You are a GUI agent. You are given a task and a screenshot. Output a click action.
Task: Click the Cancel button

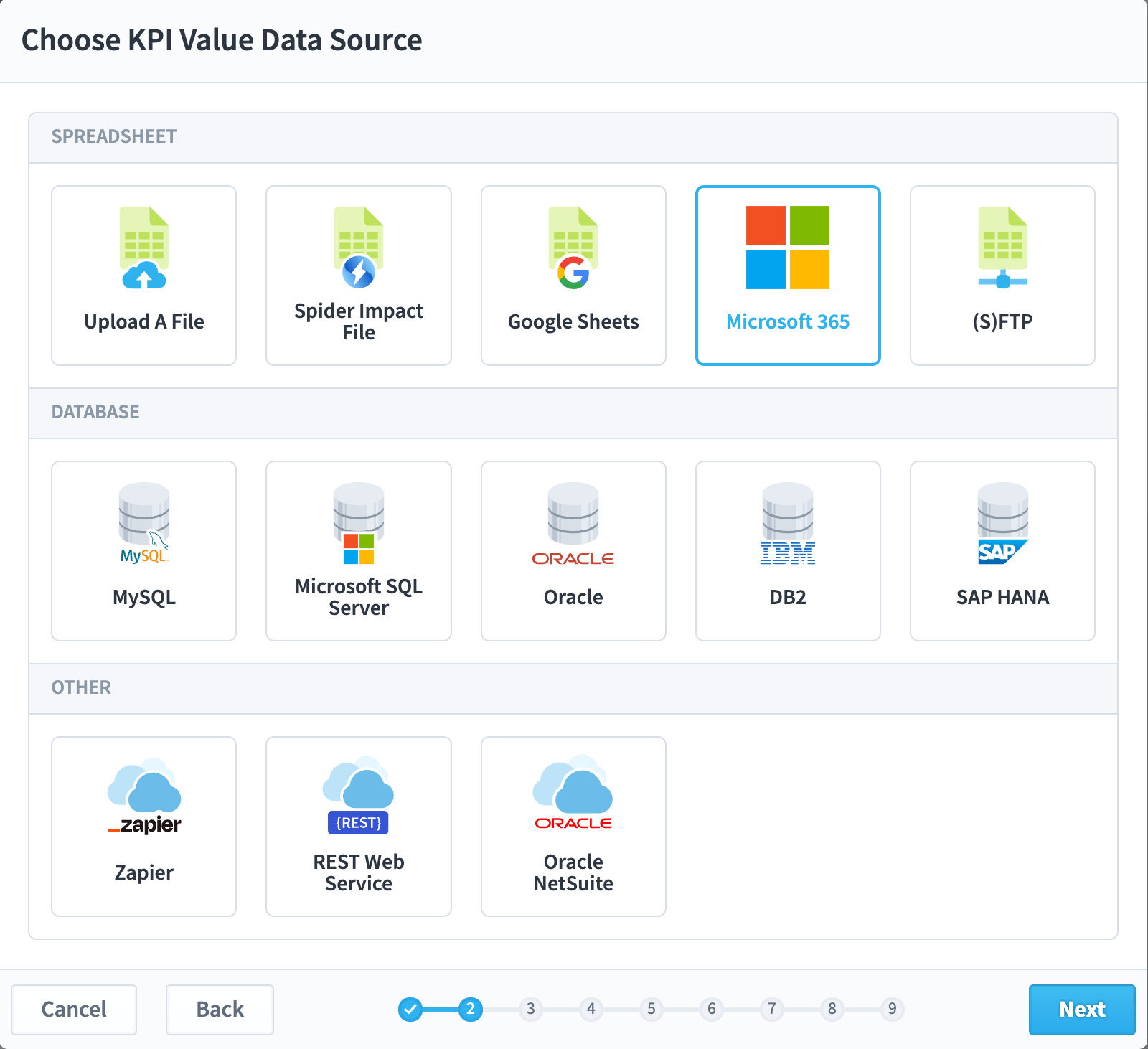pos(74,1010)
